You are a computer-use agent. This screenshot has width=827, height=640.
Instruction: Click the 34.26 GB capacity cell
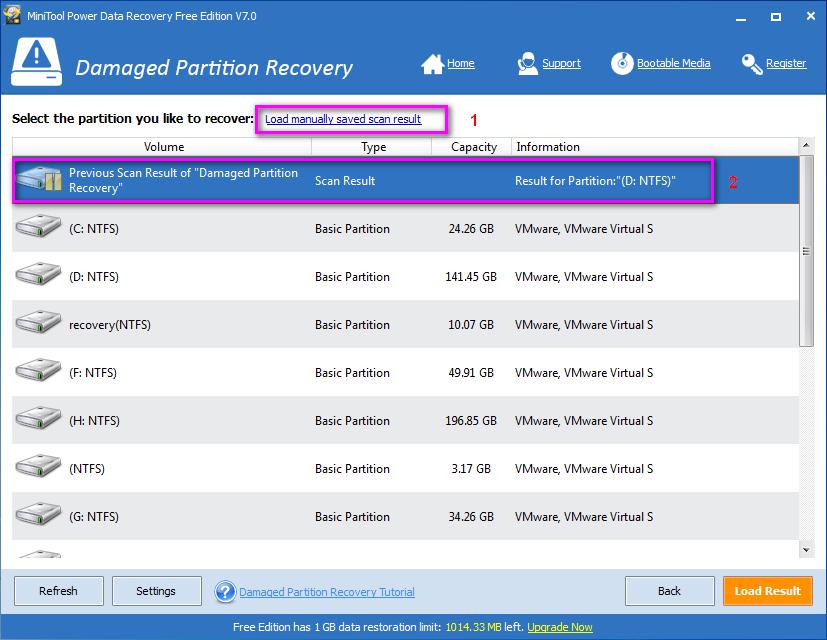pos(471,517)
